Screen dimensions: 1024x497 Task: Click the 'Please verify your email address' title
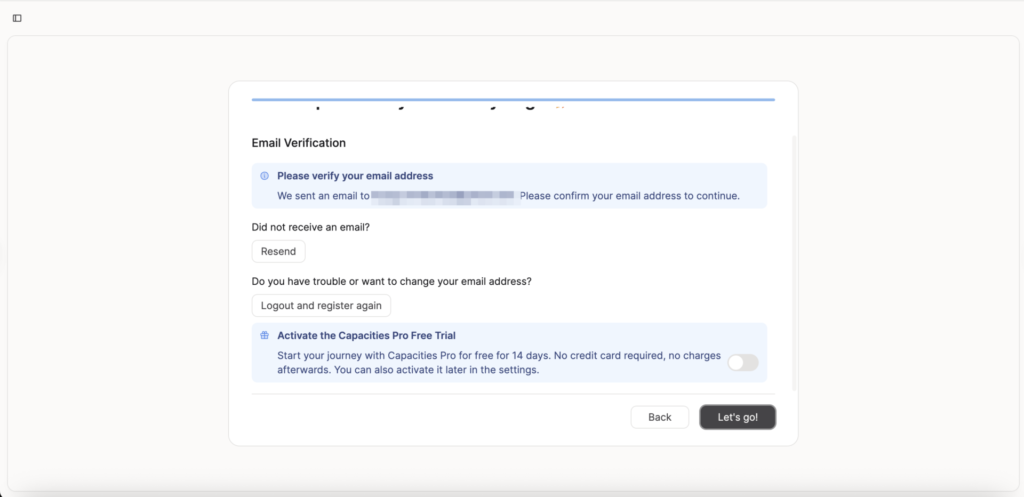[x=355, y=176]
